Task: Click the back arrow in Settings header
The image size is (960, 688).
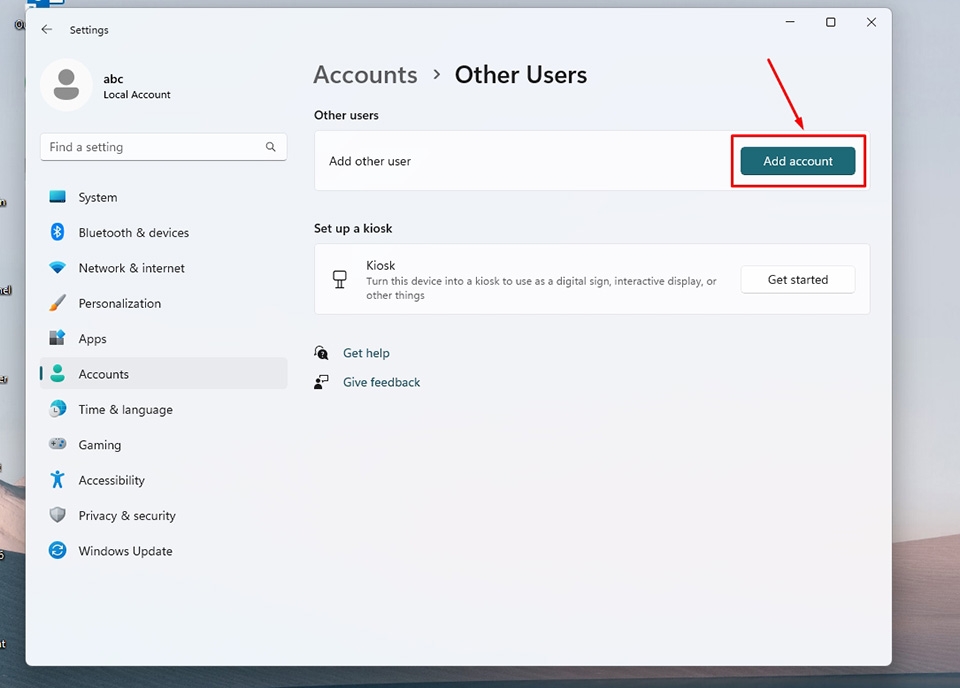Action: [x=47, y=29]
